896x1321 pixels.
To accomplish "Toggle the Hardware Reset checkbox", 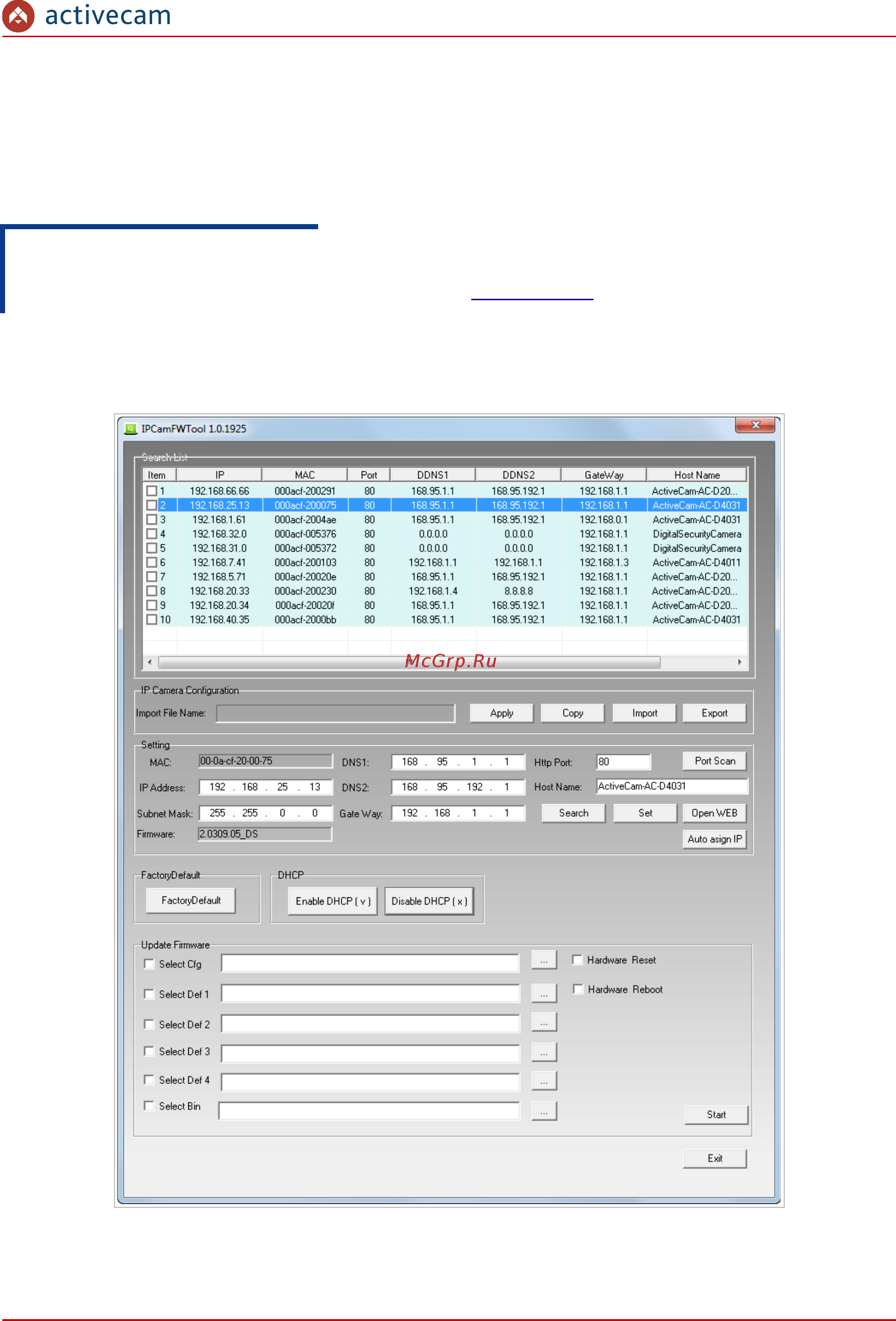I will (577, 960).
